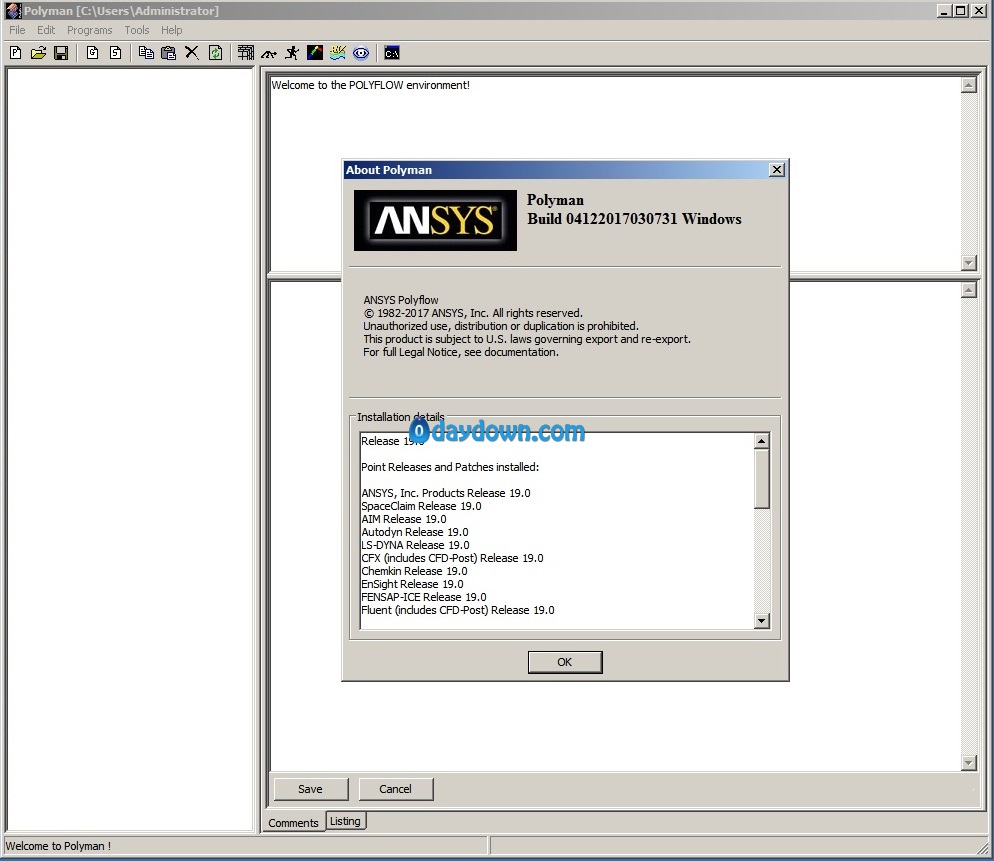Click up arrow of lower pane scrollbar

968,290
